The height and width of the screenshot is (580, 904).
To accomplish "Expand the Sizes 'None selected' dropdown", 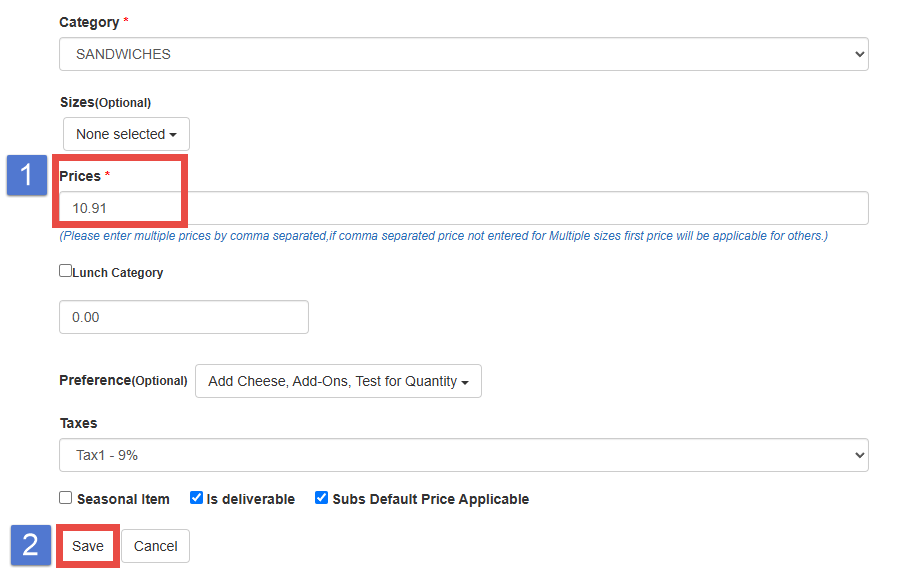I will tap(126, 134).
